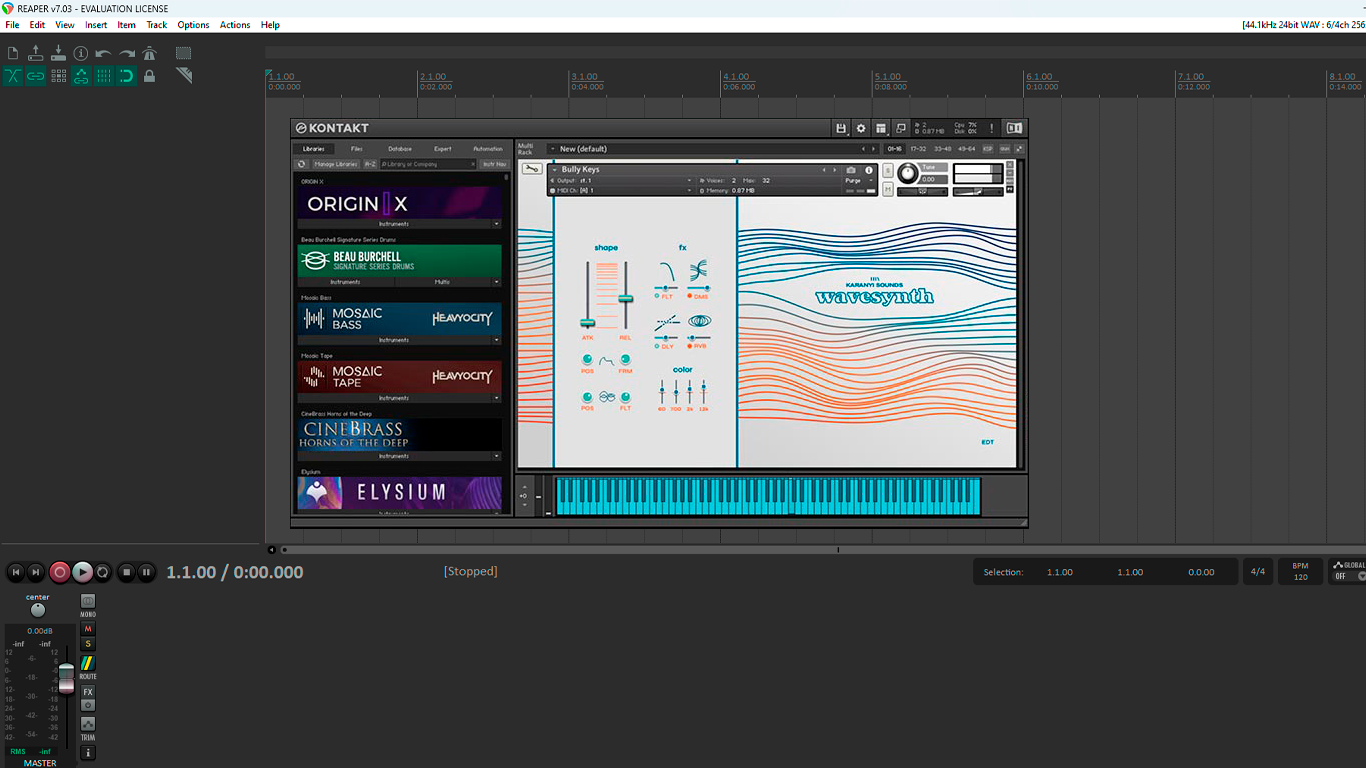Viewport: 1366px width, 768px height.
Task: Open the Edit menu
Action: click(x=37, y=25)
